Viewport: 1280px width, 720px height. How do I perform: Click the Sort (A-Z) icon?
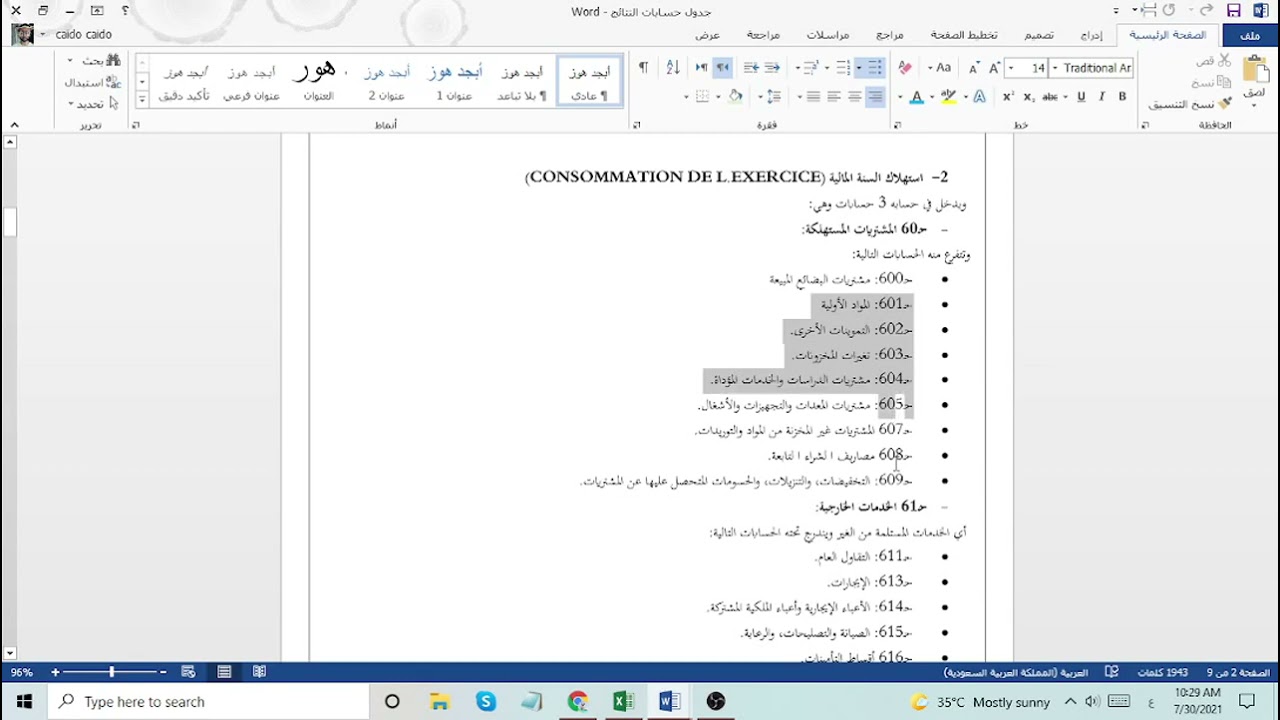tap(673, 68)
